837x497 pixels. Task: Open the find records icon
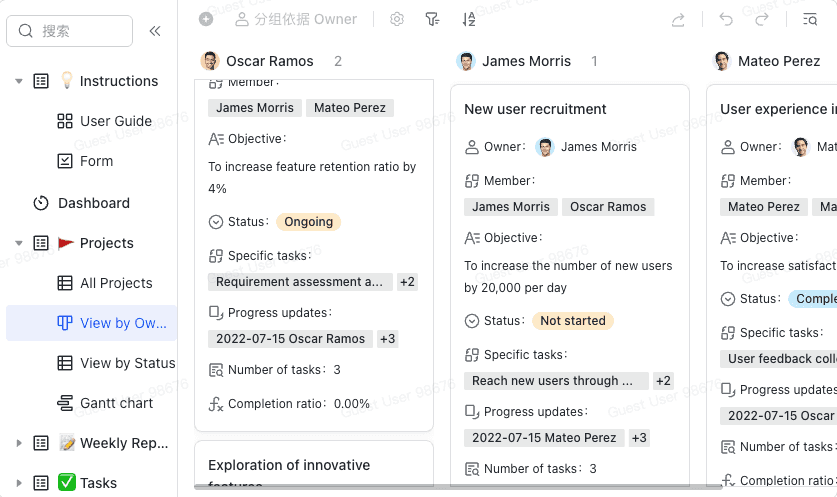[810, 19]
